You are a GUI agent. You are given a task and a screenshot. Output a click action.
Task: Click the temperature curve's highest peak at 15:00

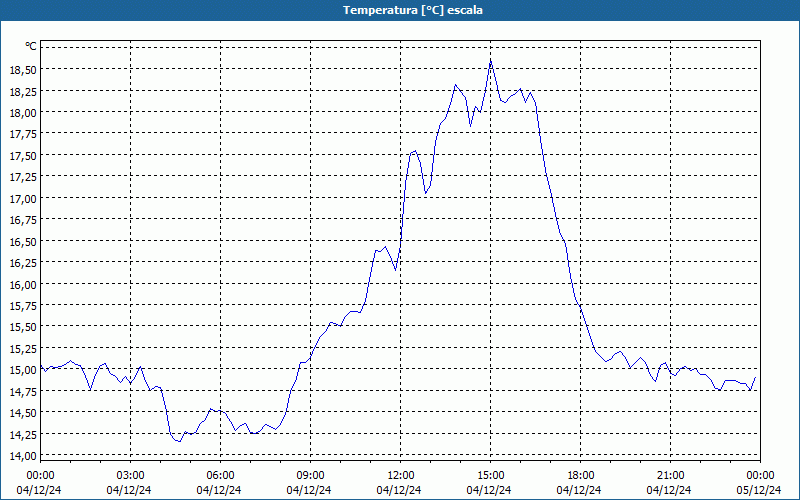pyautogui.click(x=490, y=61)
